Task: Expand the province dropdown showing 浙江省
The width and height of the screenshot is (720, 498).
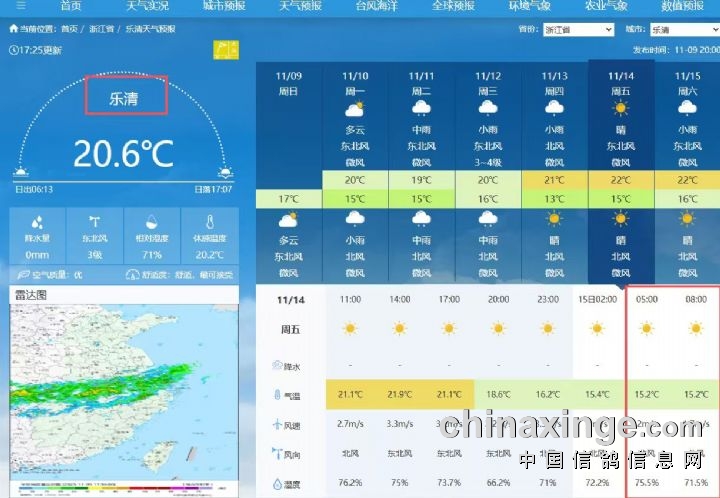Action: click(579, 30)
